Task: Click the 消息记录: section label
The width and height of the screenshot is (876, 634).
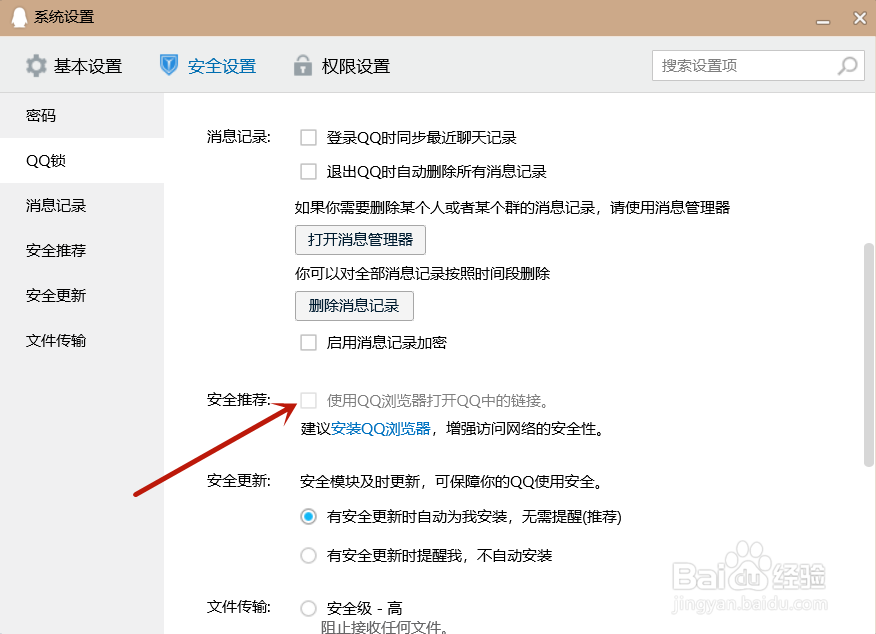Action: 239,137
